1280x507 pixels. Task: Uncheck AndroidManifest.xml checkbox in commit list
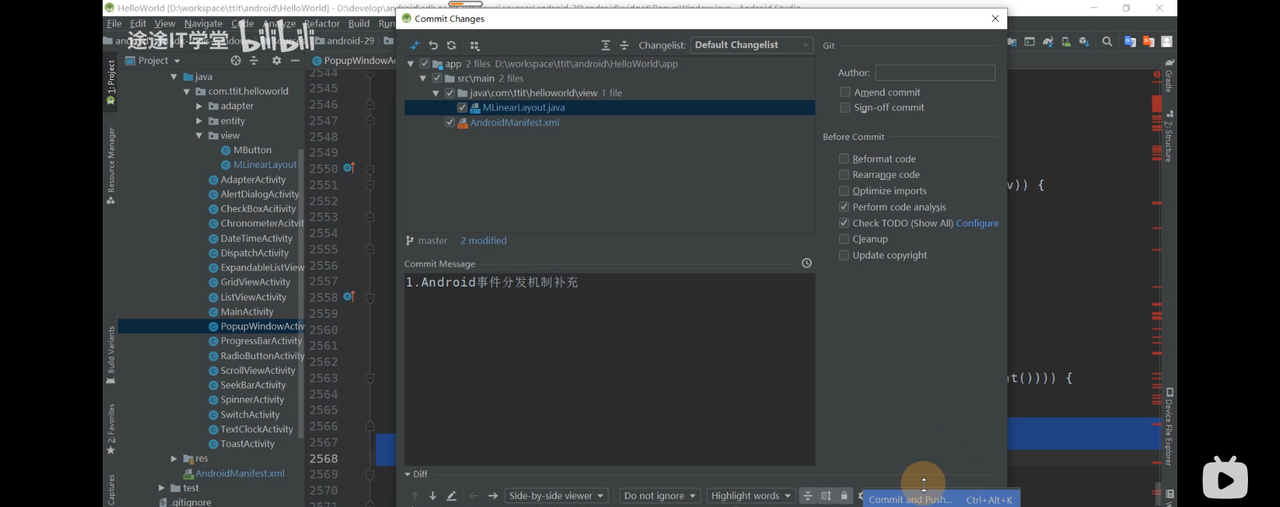[x=450, y=122]
